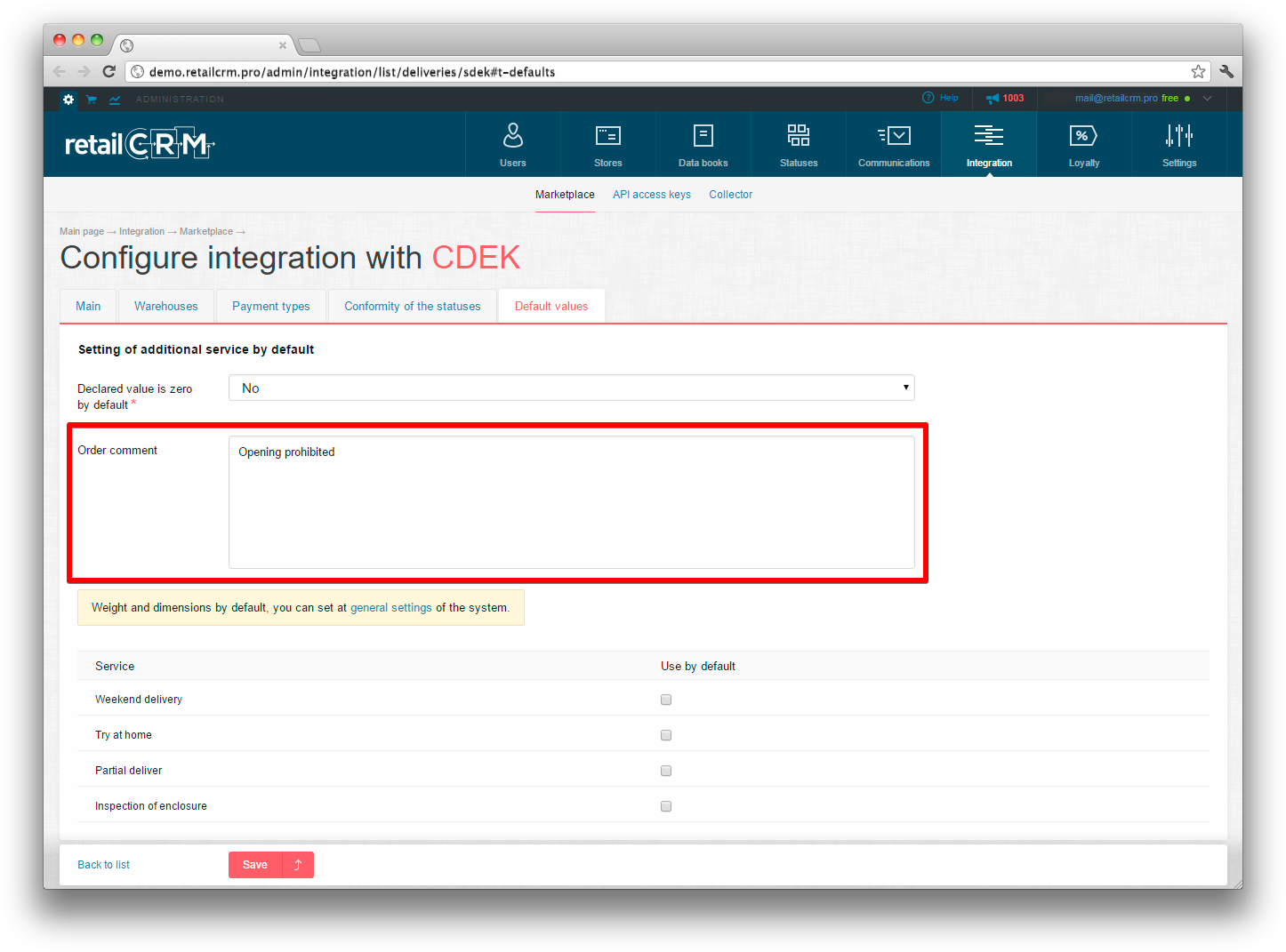The width and height of the screenshot is (1286, 952).
Task: Click the mail@retailcrm.pro account label
Action: (x=1116, y=99)
